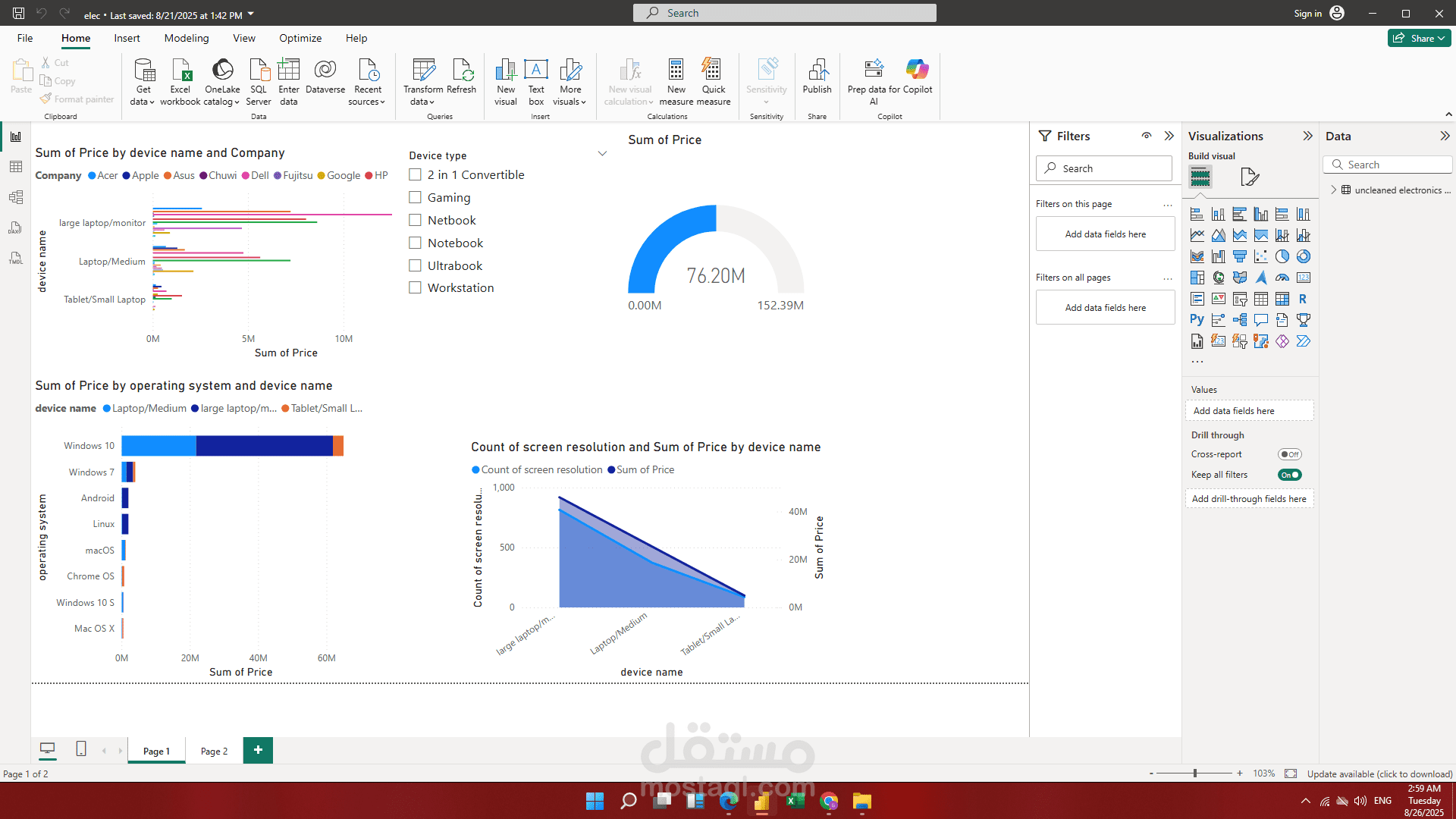Check the Notebook device type

point(415,243)
